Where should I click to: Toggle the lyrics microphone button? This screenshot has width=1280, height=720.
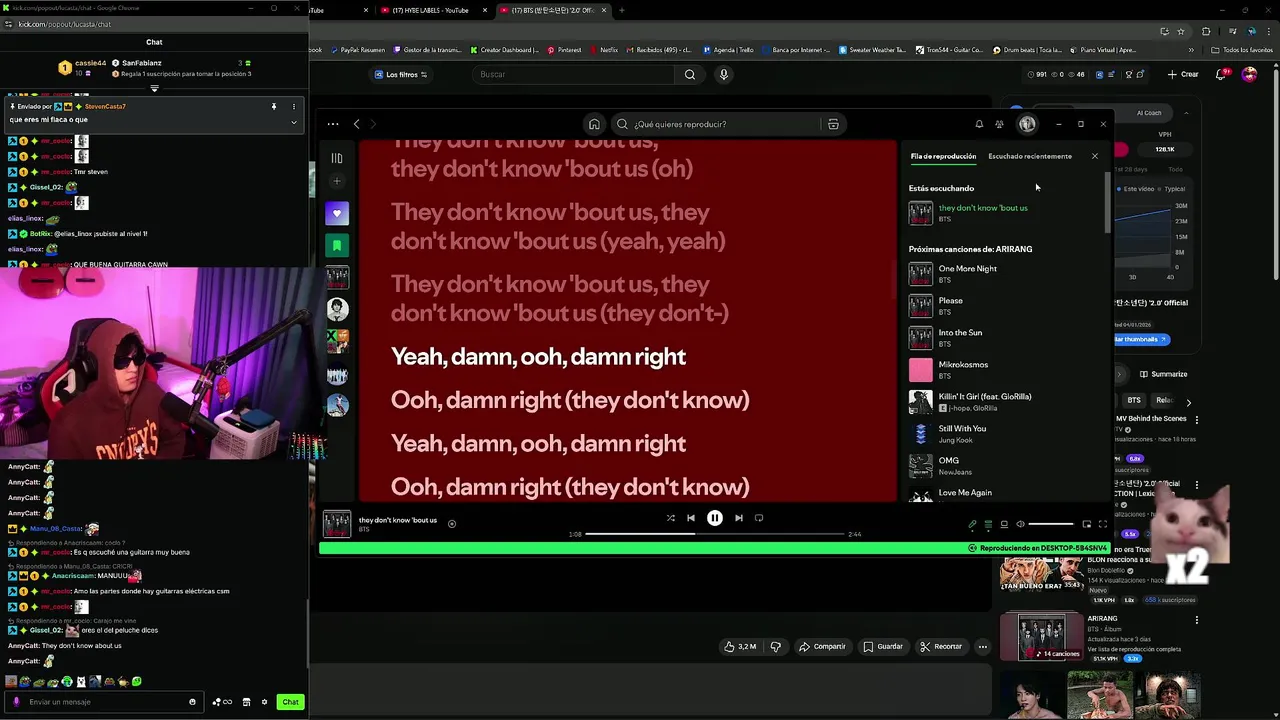point(972,524)
